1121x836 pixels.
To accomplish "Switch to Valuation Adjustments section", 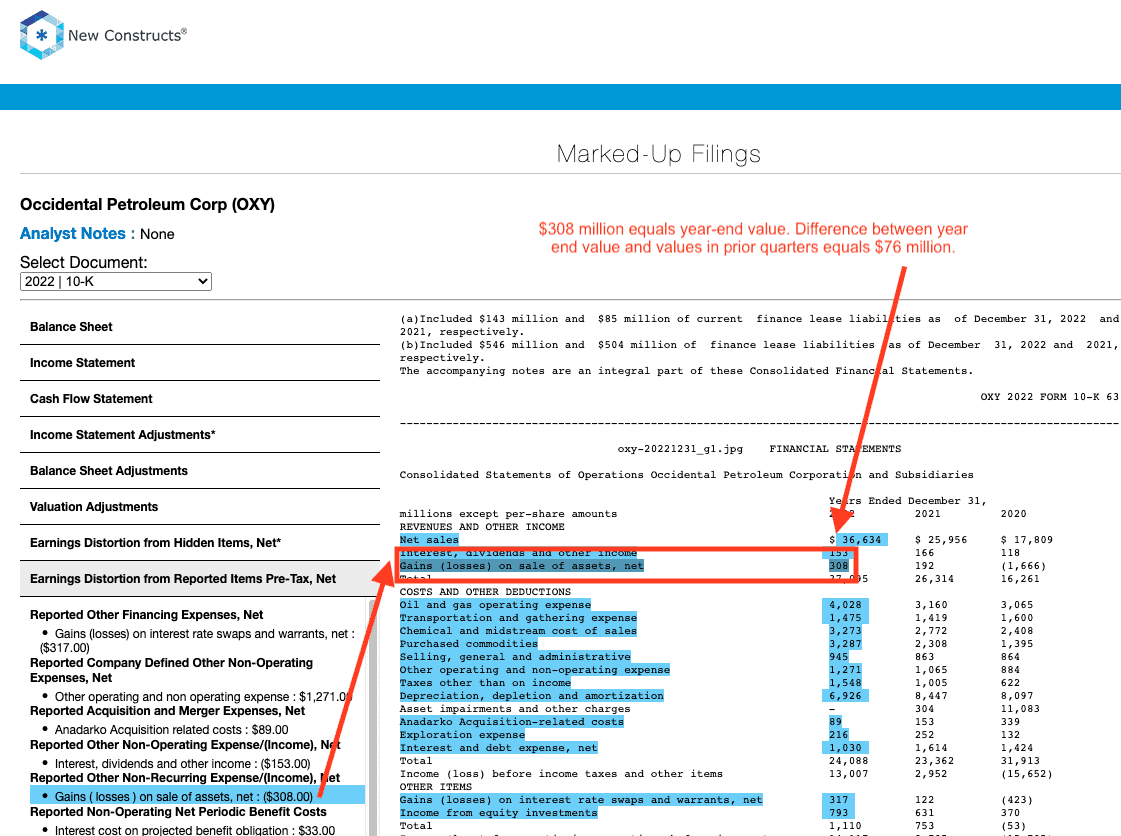I will [x=200, y=507].
